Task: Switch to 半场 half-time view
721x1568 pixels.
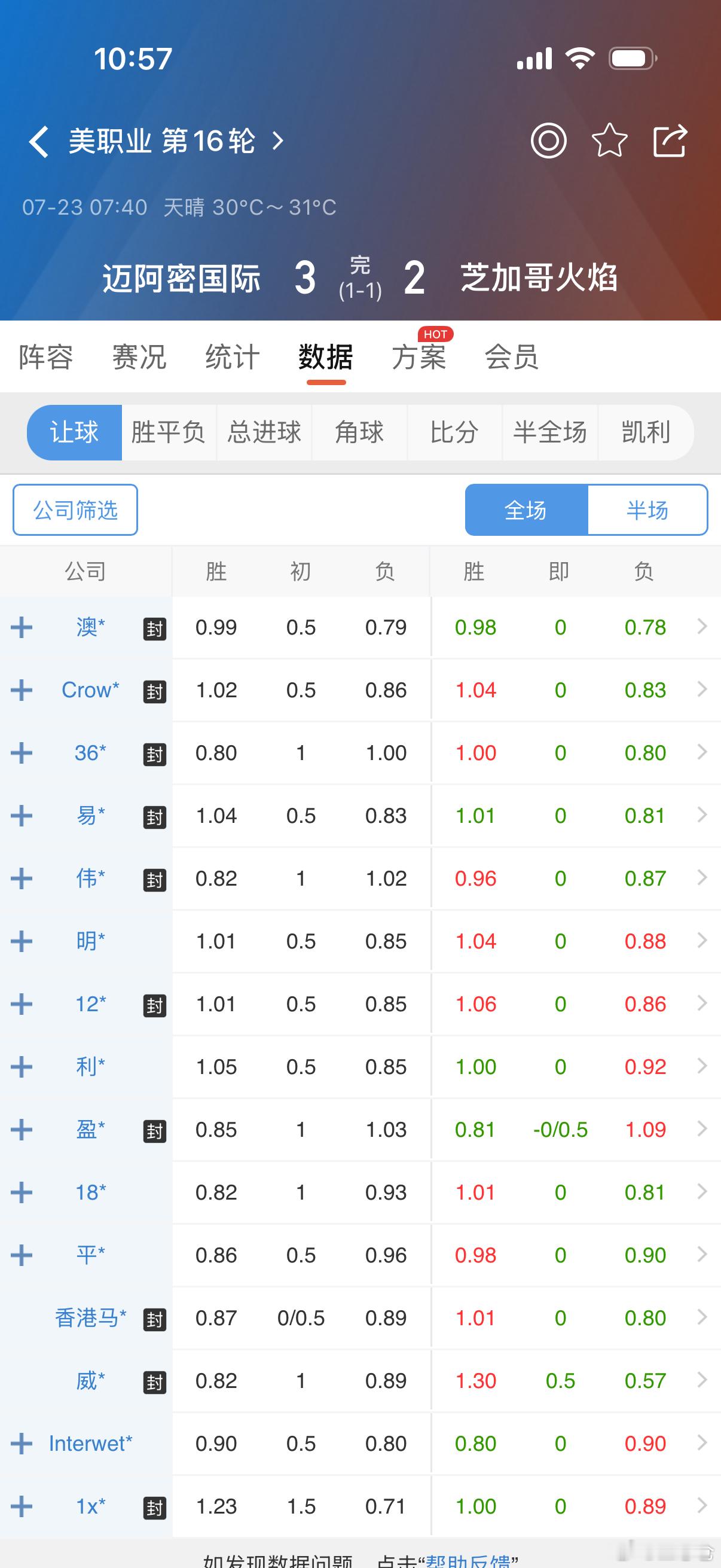Action: (x=647, y=510)
